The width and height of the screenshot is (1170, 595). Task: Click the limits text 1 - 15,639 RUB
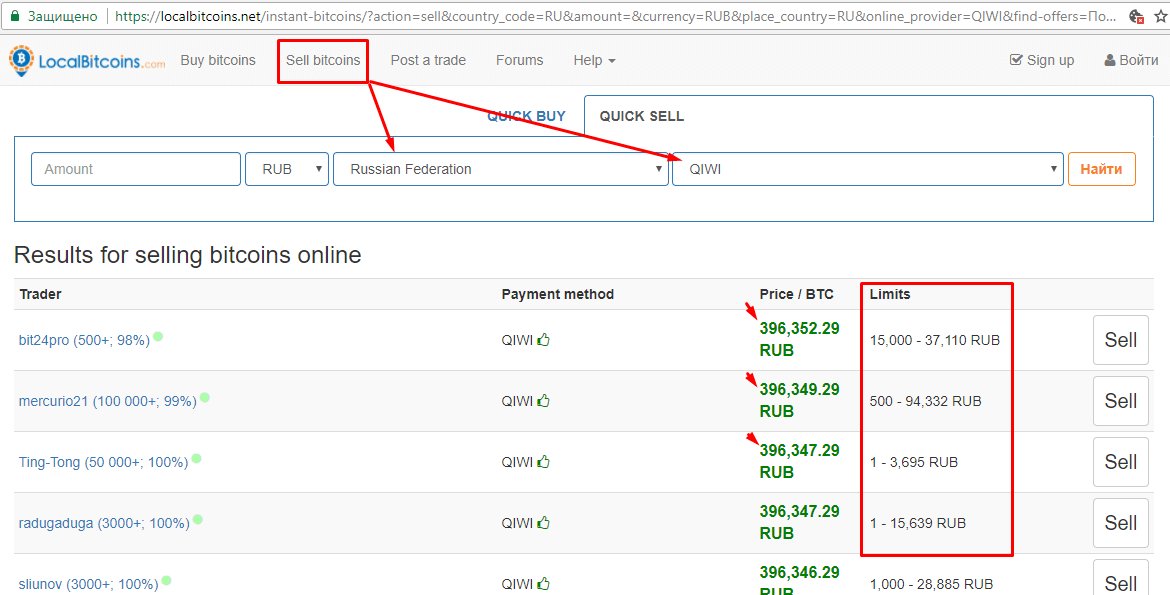point(918,524)
